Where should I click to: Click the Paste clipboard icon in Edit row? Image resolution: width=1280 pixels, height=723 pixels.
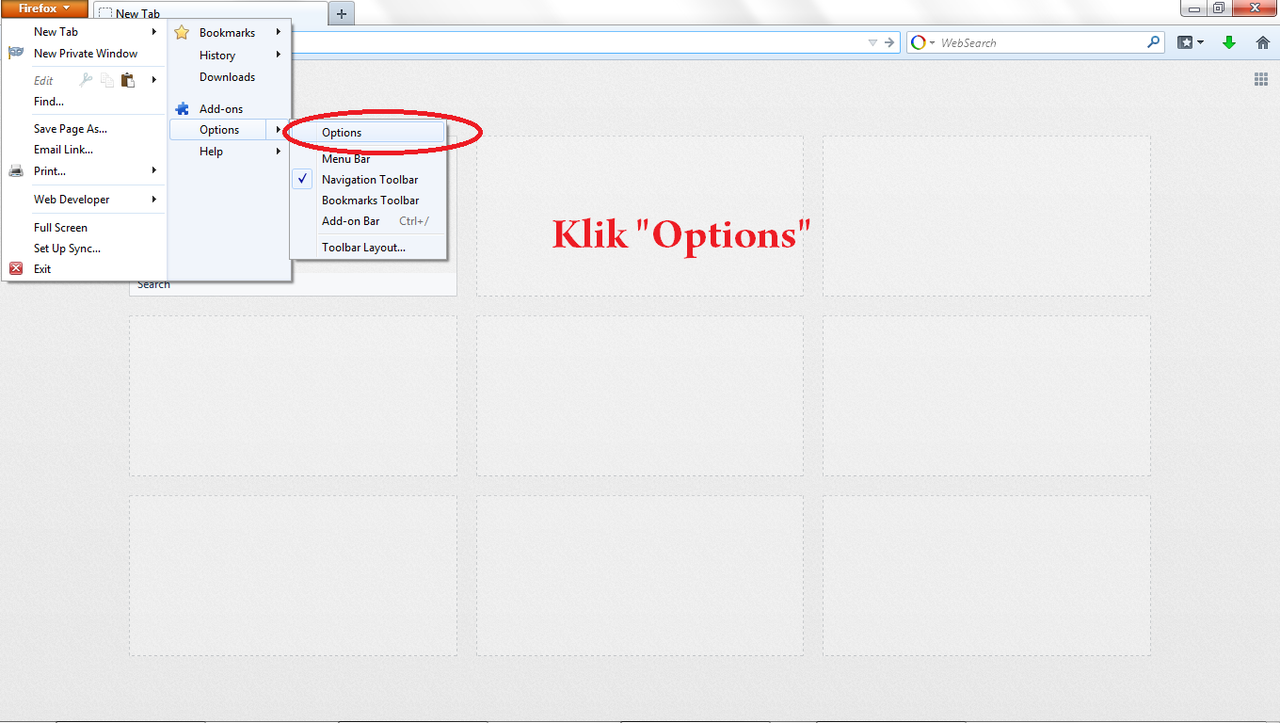coord(128,80)
